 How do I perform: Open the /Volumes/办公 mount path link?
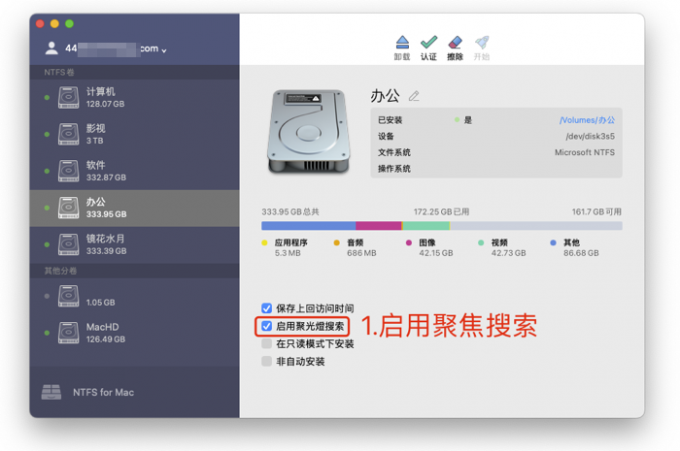(587, 120)
